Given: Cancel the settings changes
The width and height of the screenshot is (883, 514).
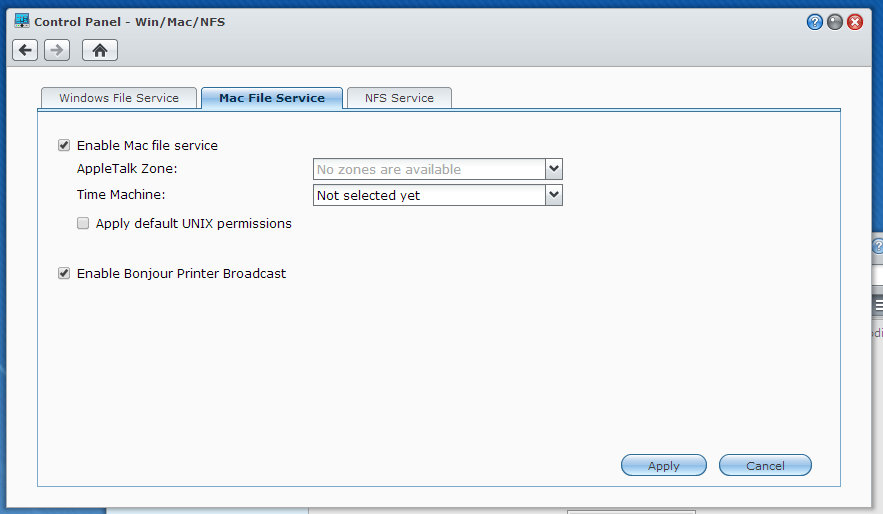Looking at the screenshot, I should click(765, 466).
